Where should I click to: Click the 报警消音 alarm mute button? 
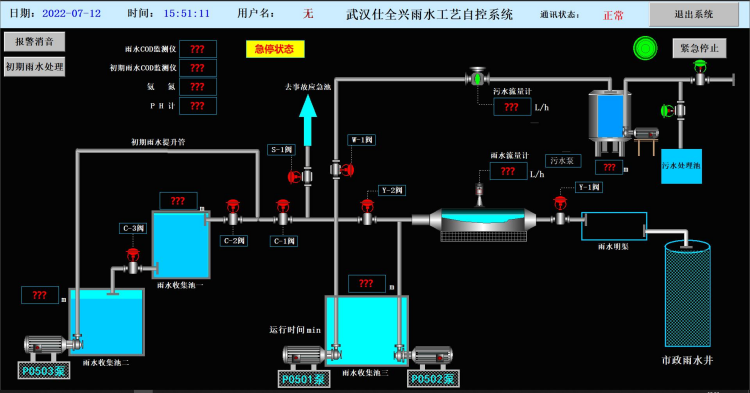tap(34, 42)
